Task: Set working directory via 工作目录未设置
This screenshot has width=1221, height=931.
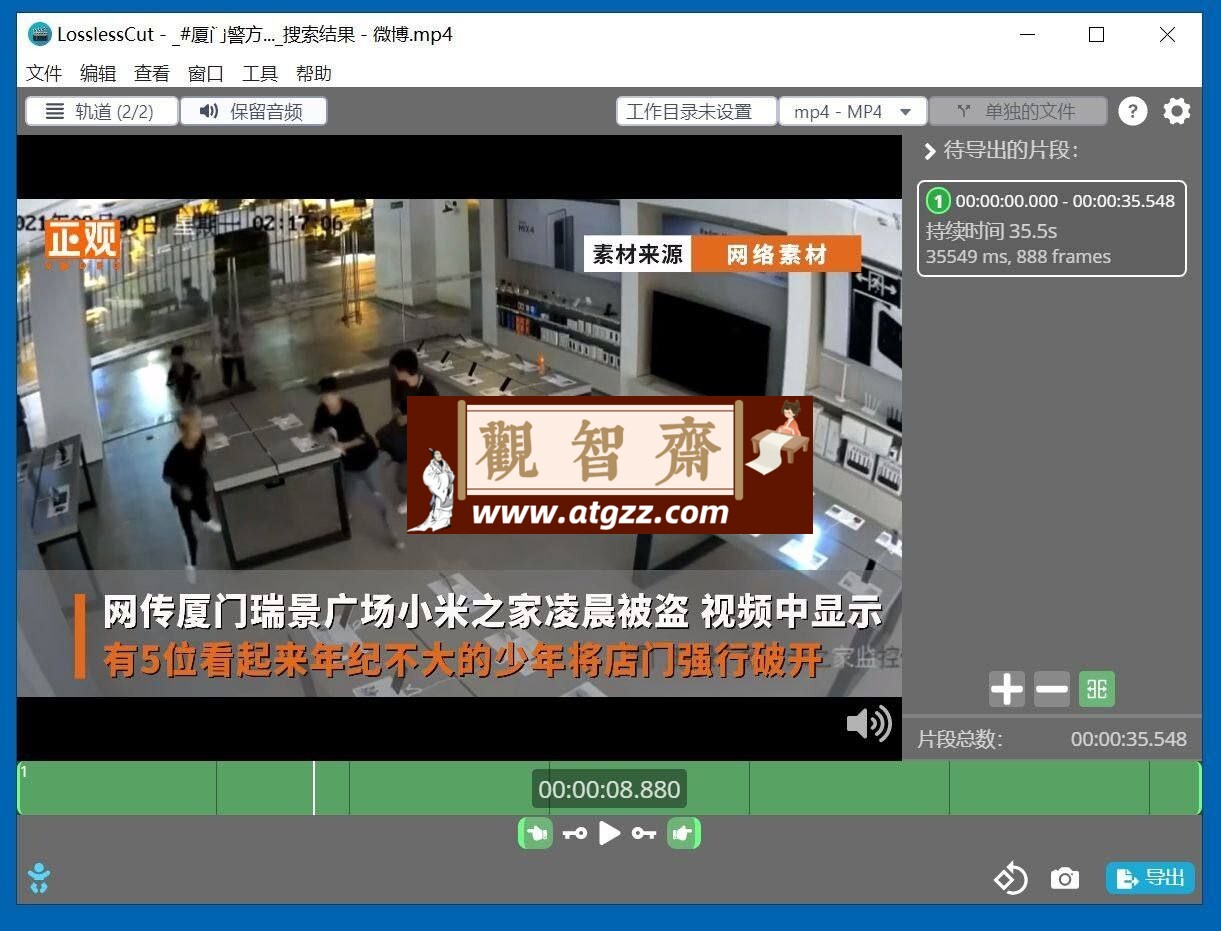Action: [x=697, y=111]
